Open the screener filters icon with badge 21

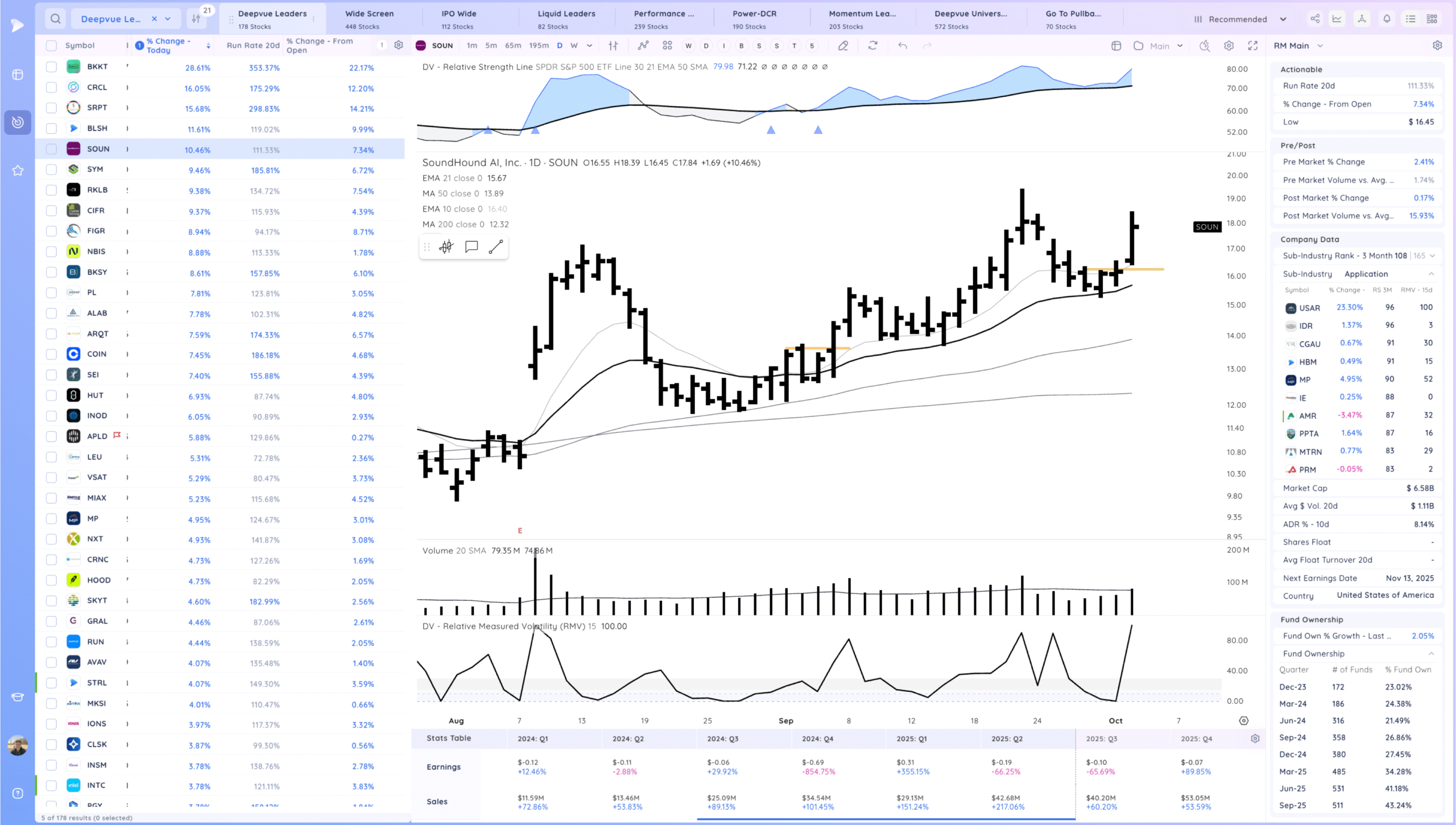click(197, 19)
